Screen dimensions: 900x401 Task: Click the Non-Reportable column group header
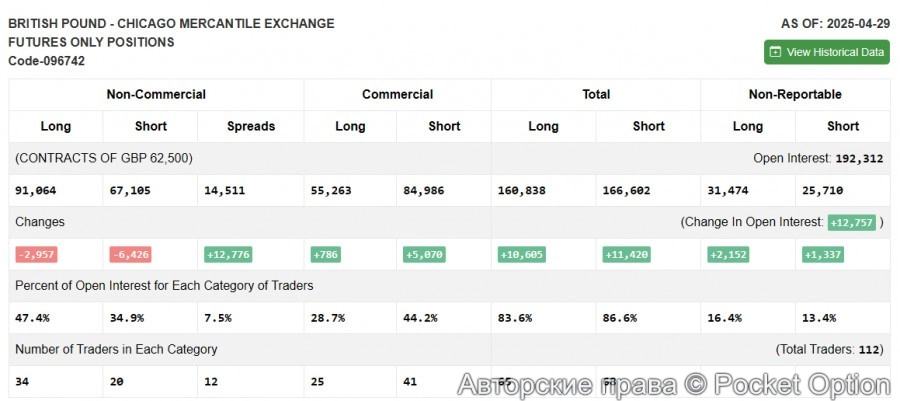coord(795,94)
